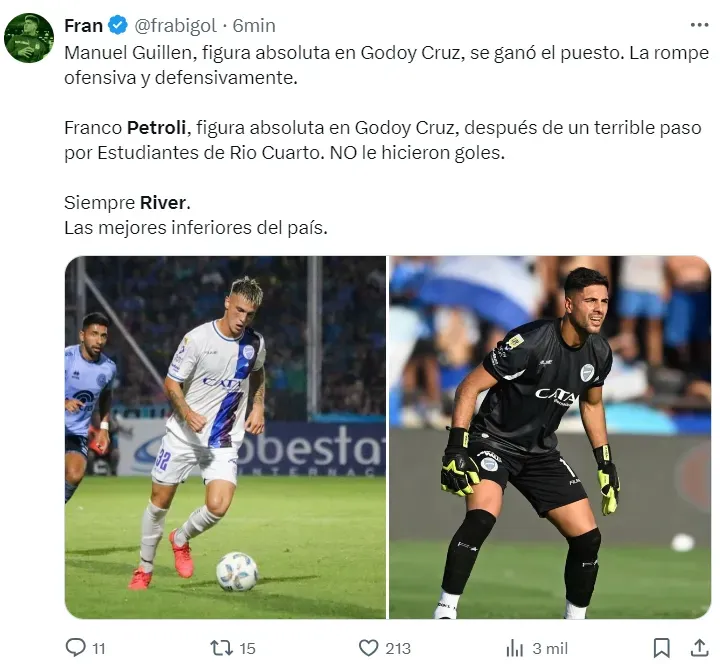Repost this tweet with retweet icon
Image resolution: width=720 pixels, height=664 pixels.
click(x=221, y=647)
